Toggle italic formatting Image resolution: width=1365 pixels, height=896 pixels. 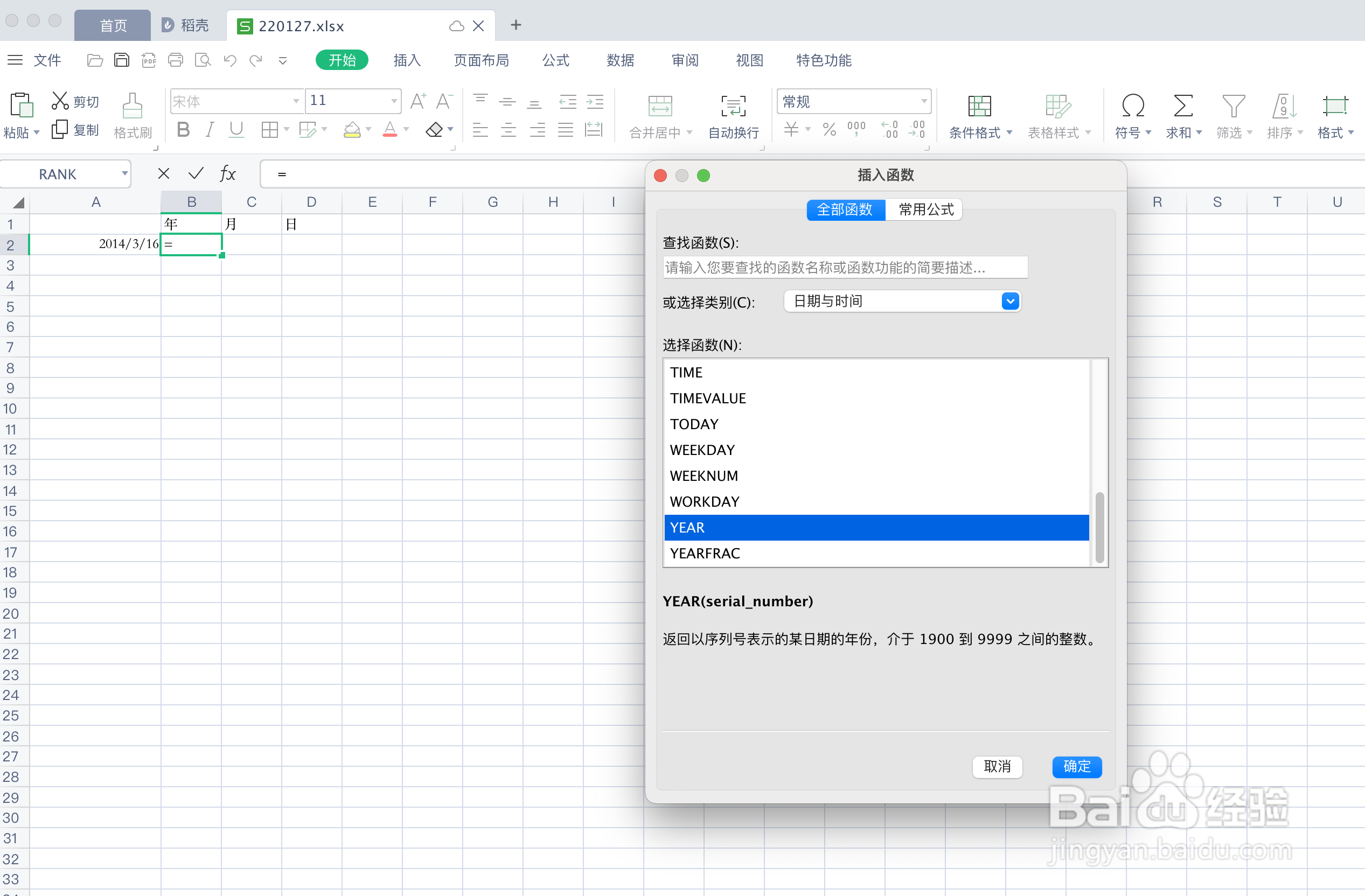[210, 130]
